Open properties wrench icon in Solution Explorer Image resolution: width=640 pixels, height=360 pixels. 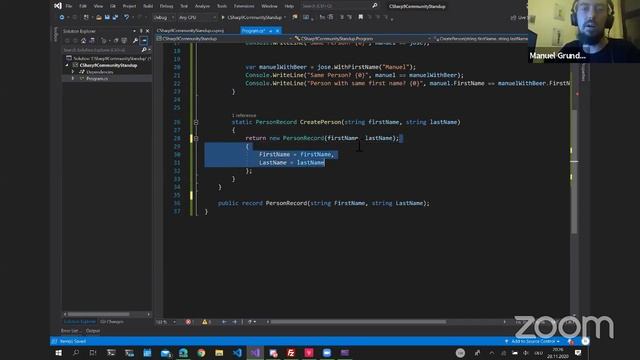[135, 40]
